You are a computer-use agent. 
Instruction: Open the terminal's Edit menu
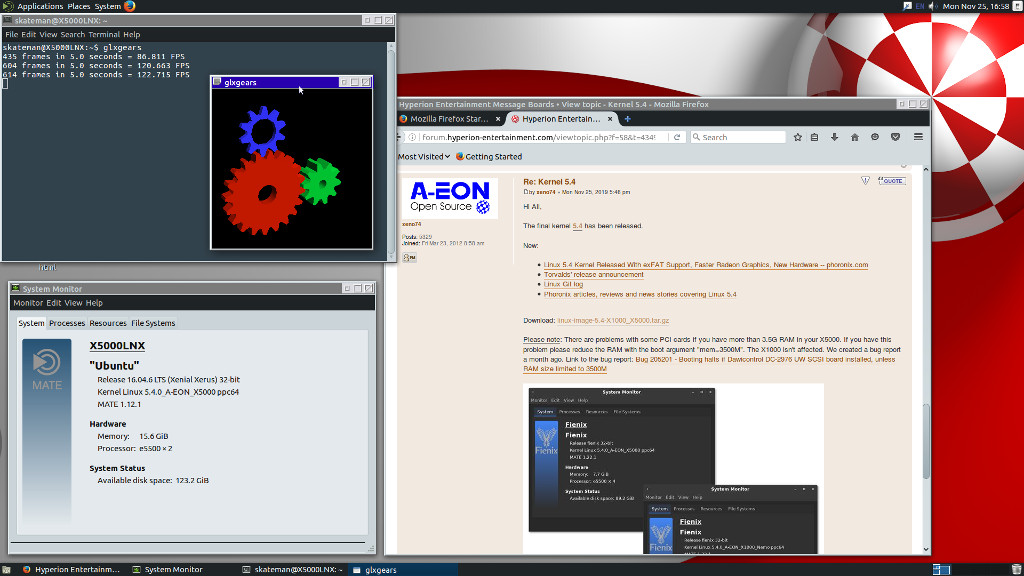(29, 35)
